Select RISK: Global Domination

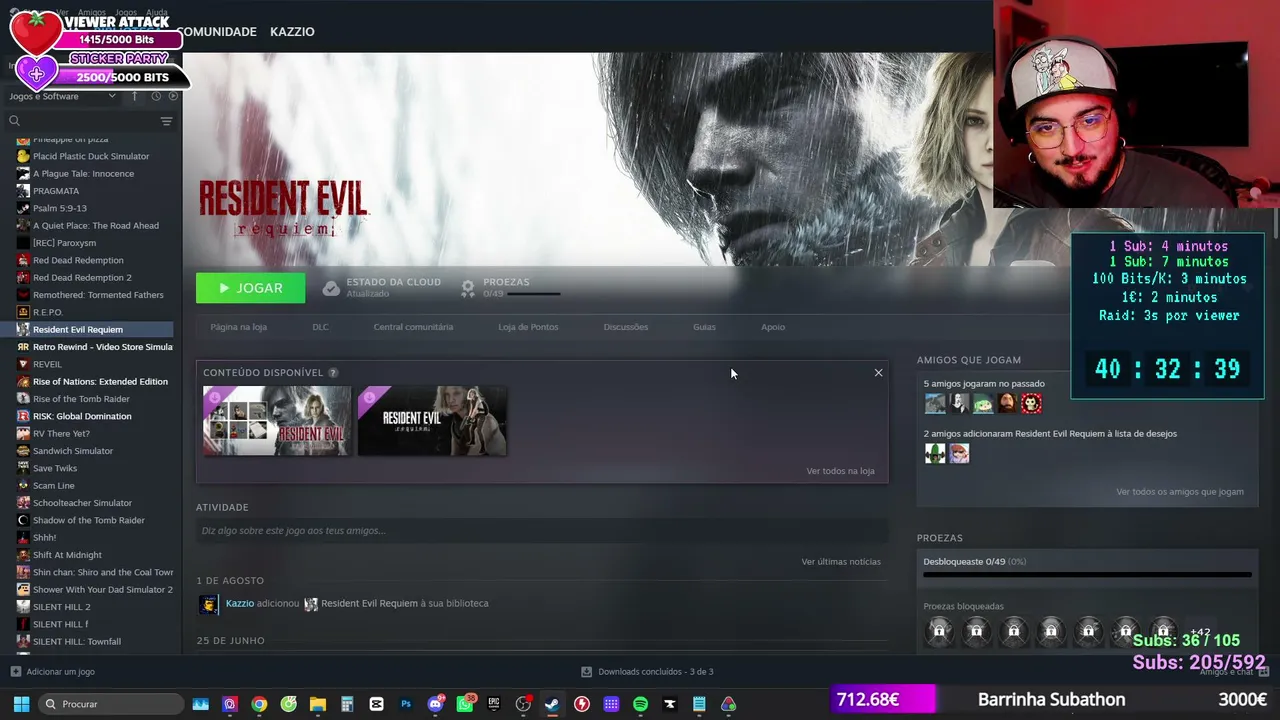click(82, 416)
